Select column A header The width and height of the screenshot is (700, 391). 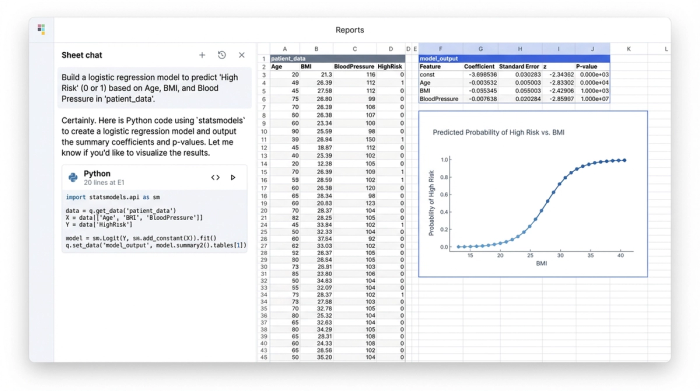coord(285,49)
